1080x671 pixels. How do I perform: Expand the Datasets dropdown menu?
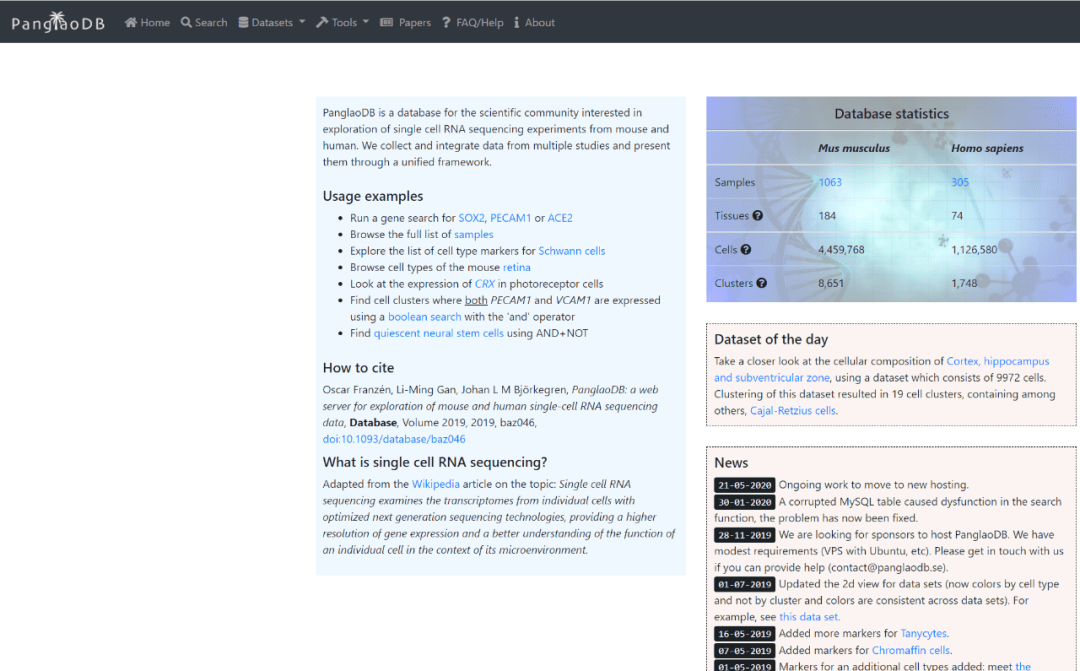[272, 23]
